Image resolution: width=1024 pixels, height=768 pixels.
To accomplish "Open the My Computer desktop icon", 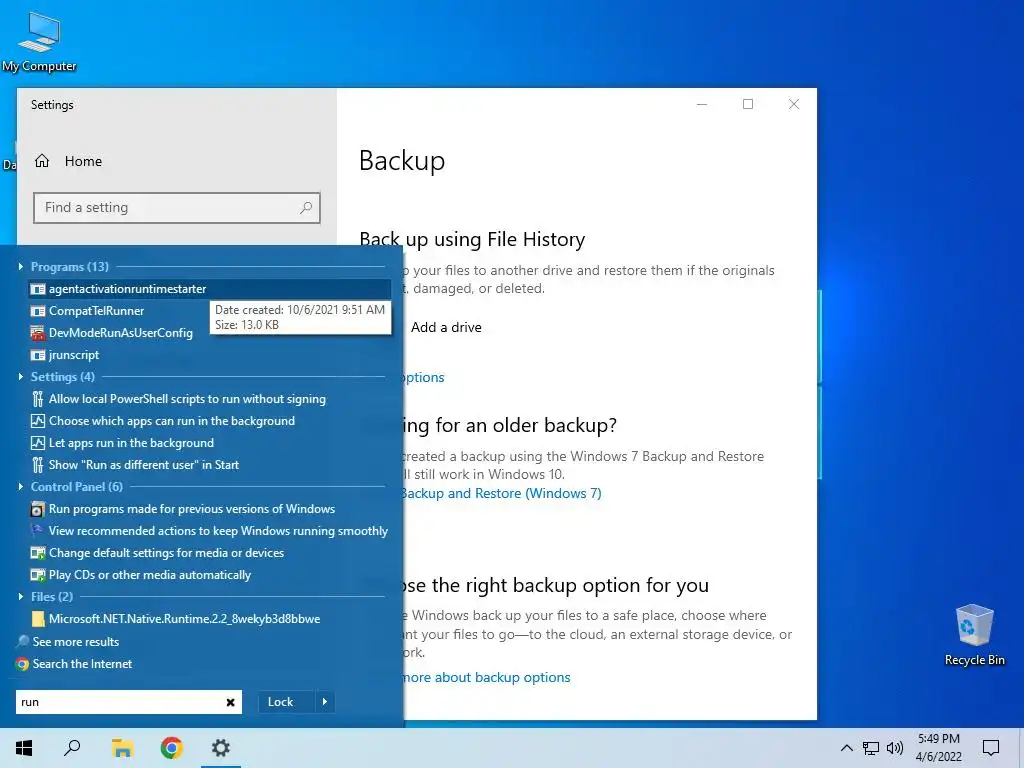I will (39, 42).
